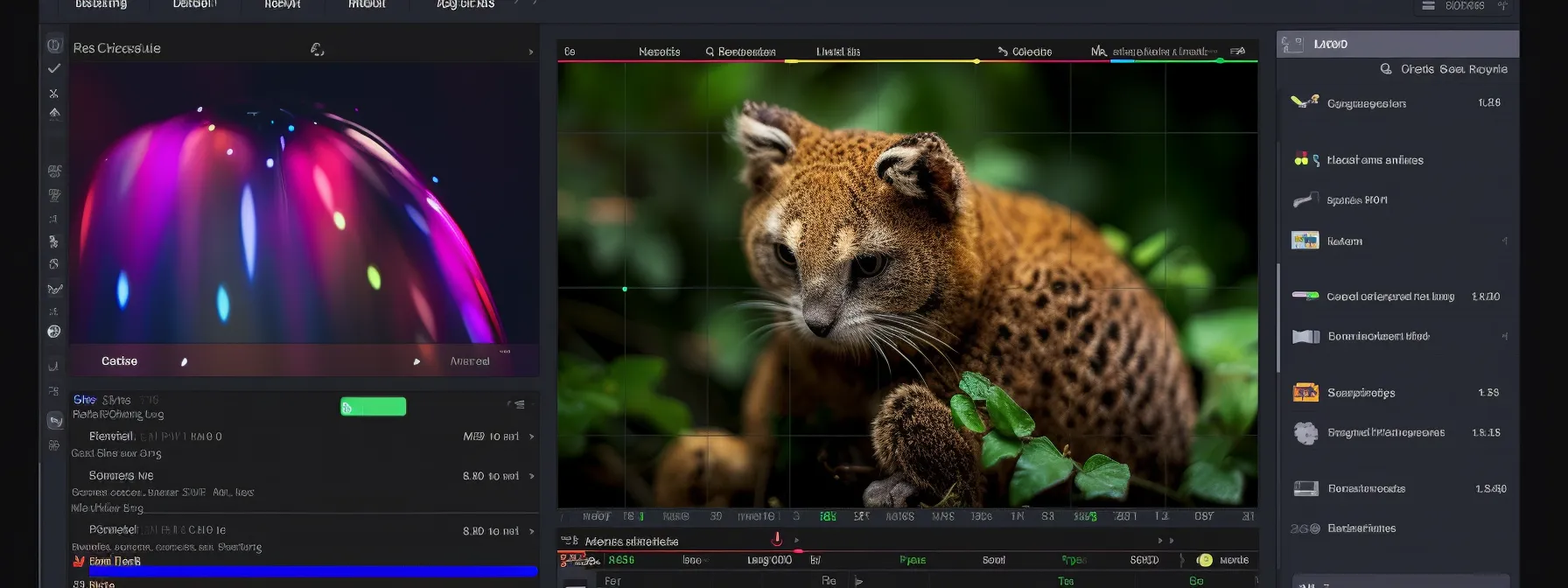Expand the Sonorers row chevron

(531, 476)
